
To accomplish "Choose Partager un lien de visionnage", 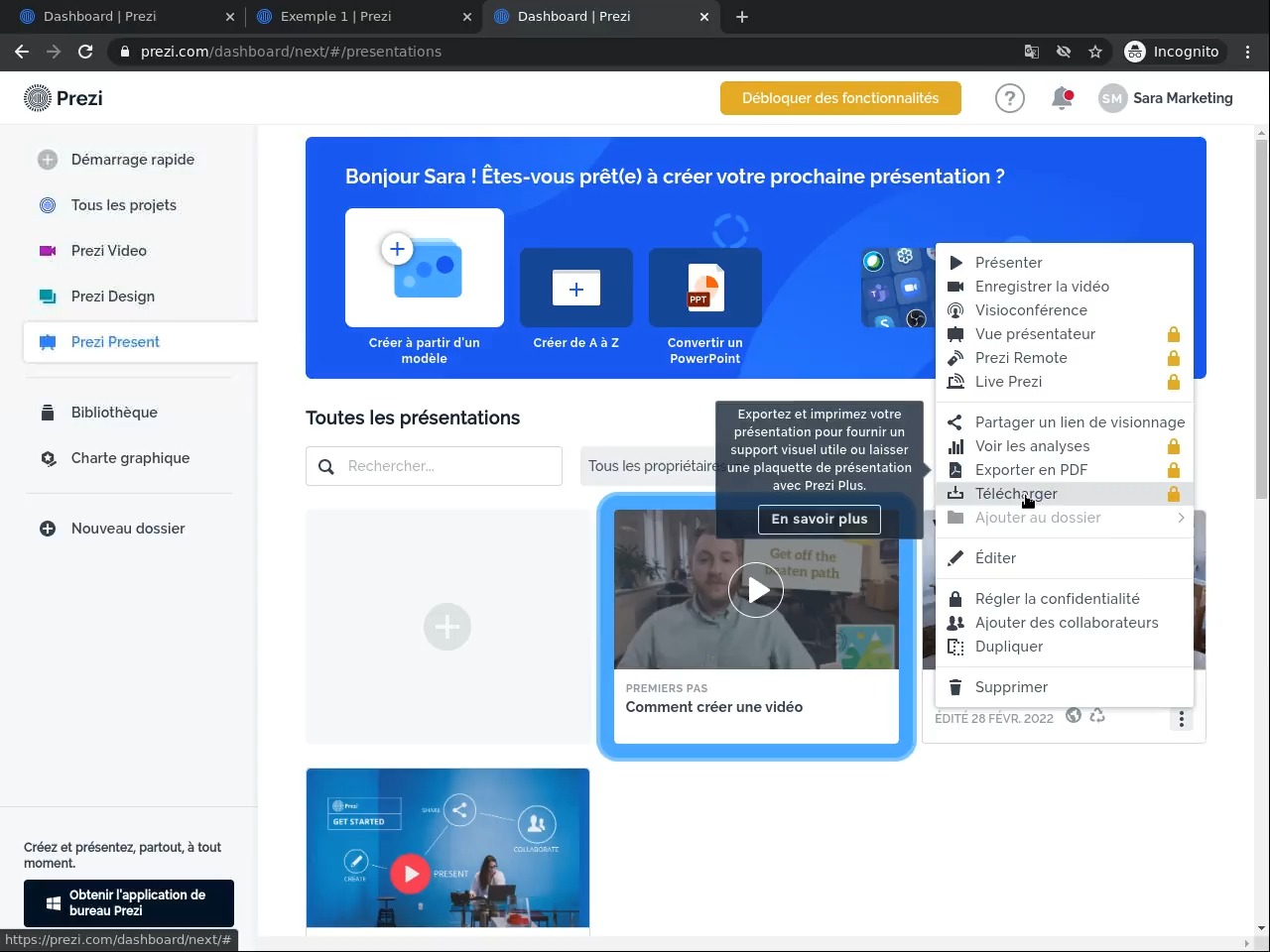I will coord(1065,422).
